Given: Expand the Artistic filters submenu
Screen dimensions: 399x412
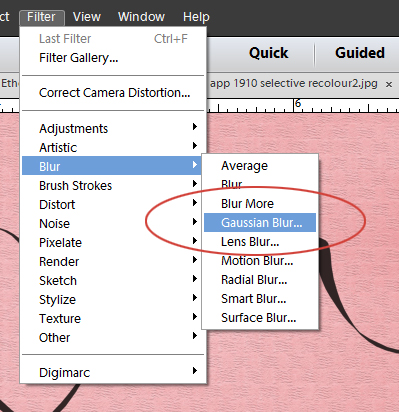Looking at the screenshot, I should pyautogui.click(x=113, y=147).
